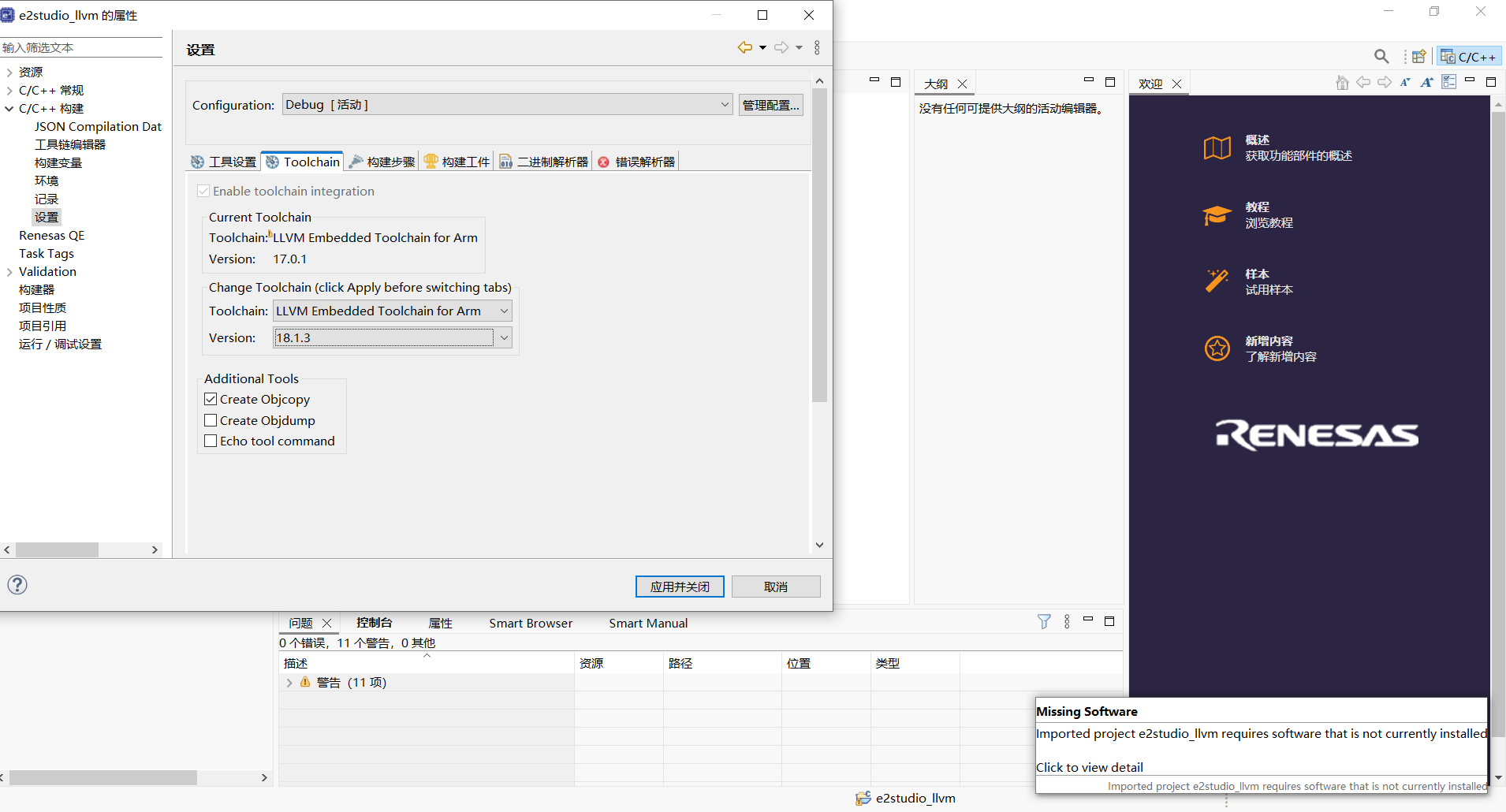Image resolution: width=1506 pixels, height=812 pixels.
Task: Open the Configuration Debug dropdown
Action: 507,104
